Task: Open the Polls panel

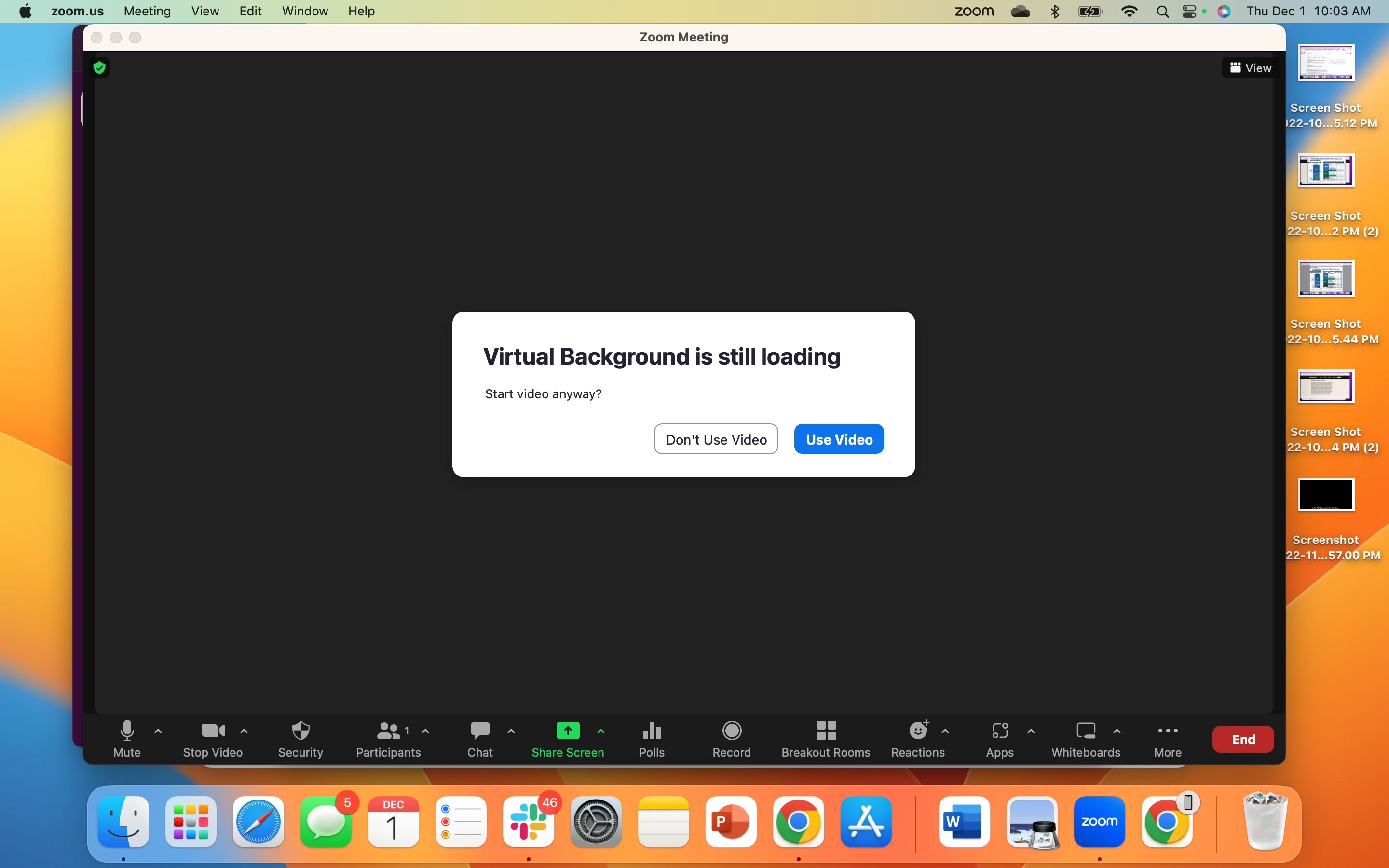Action: point(652,731)
